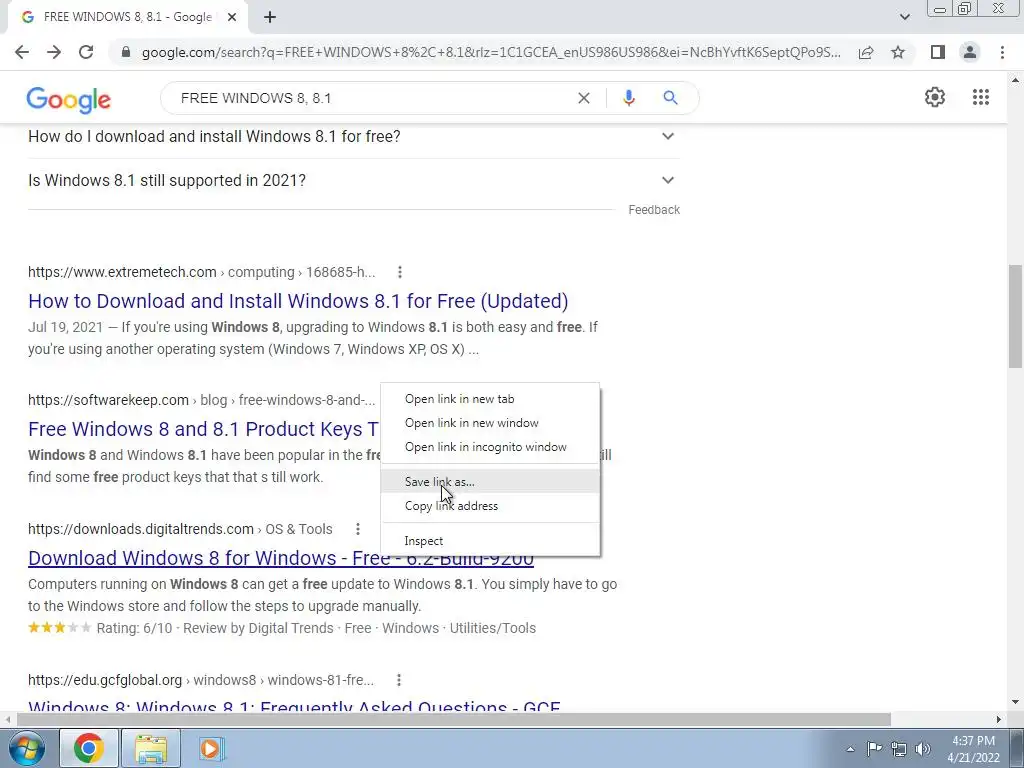Screen dimensions: 1024x768
Task: Click into the Google search field
Action: point(372,98)
